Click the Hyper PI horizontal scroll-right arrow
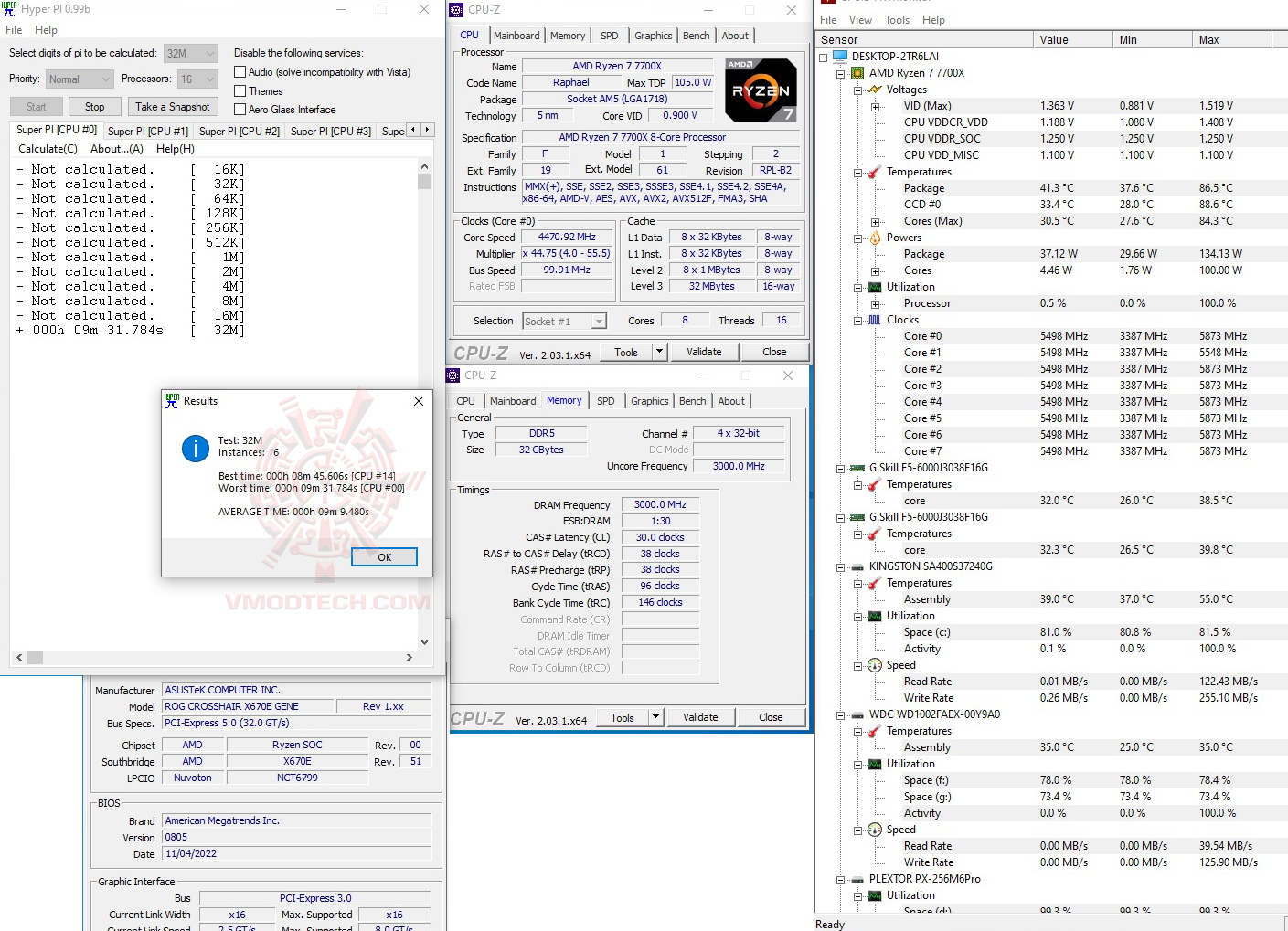 click(410, 657)
